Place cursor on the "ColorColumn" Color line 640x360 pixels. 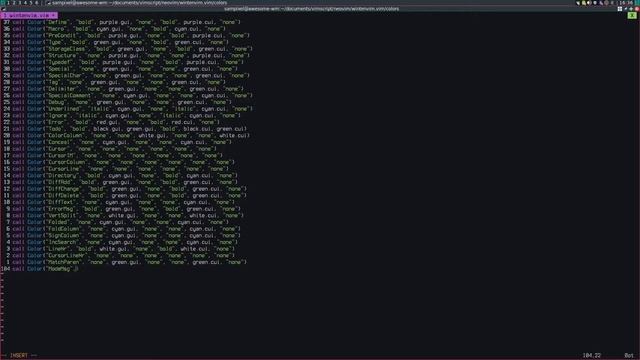coord(131,136)
